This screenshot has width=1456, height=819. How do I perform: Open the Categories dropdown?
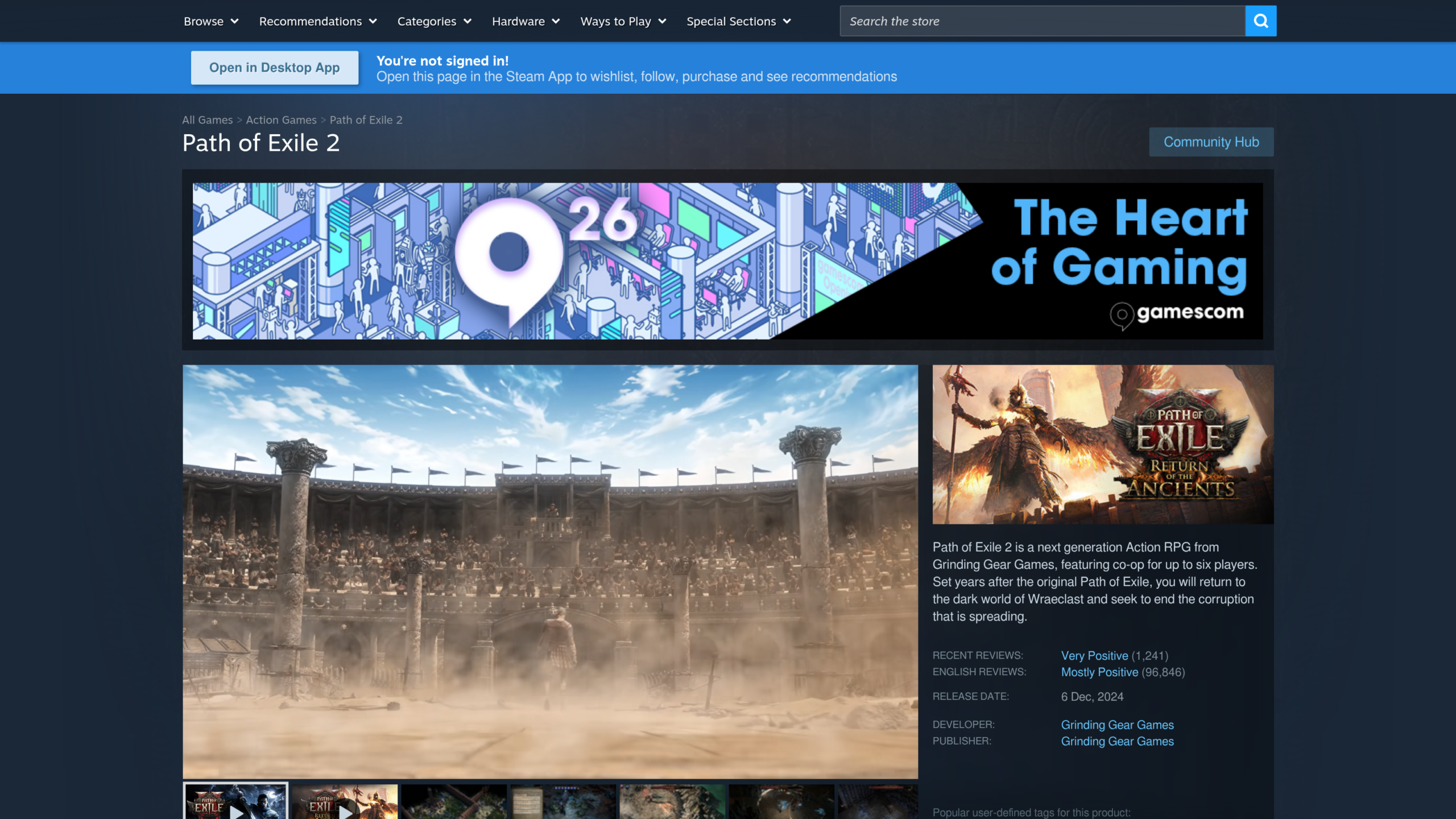click(x=435, y=21)
